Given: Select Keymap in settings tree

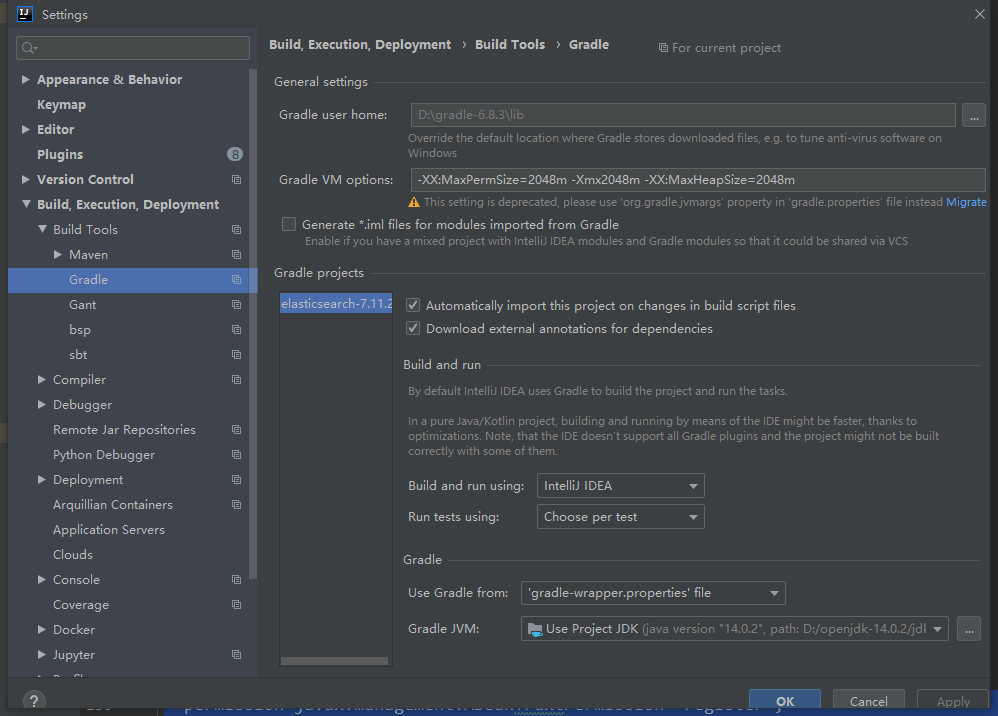Looking at the screenshot, I should click(61, 104).
